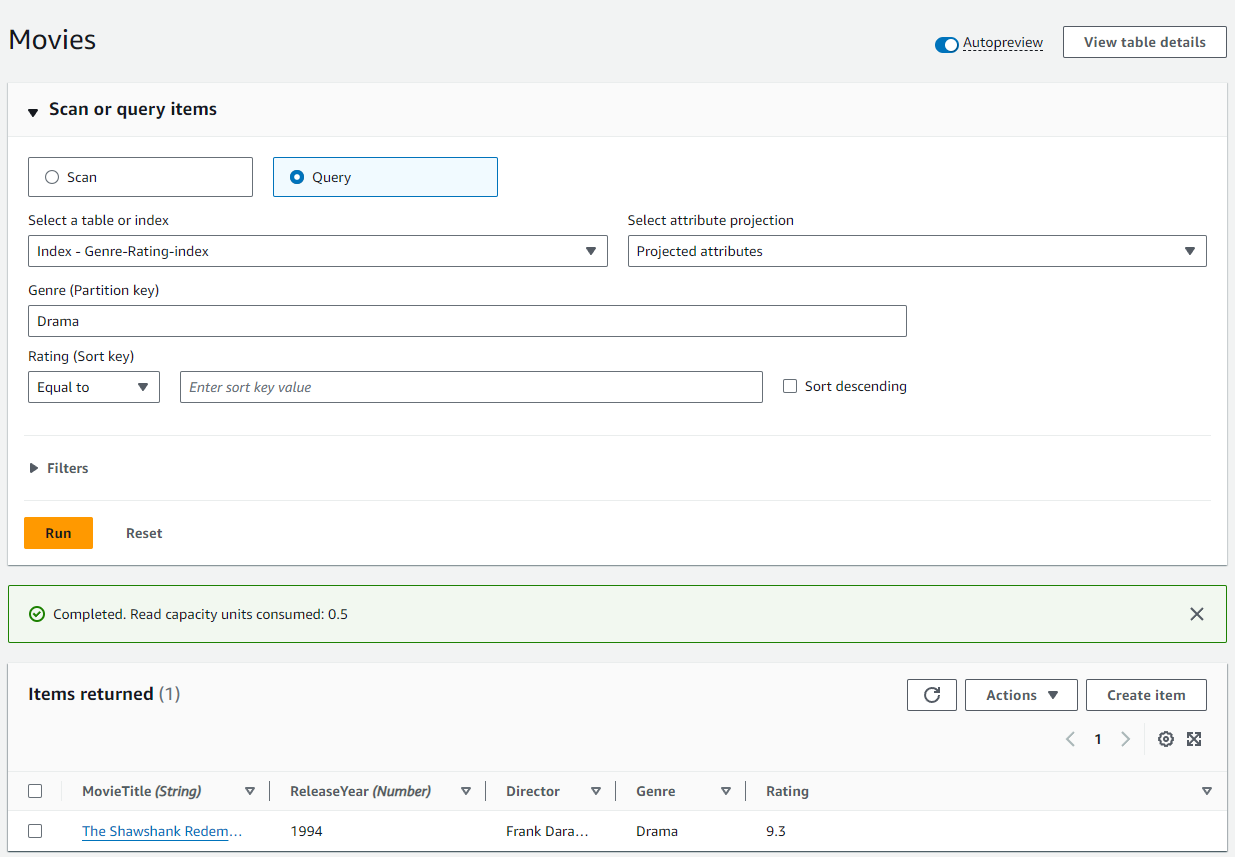Toggle the Autopreview switch

click(x=946, y=44)
